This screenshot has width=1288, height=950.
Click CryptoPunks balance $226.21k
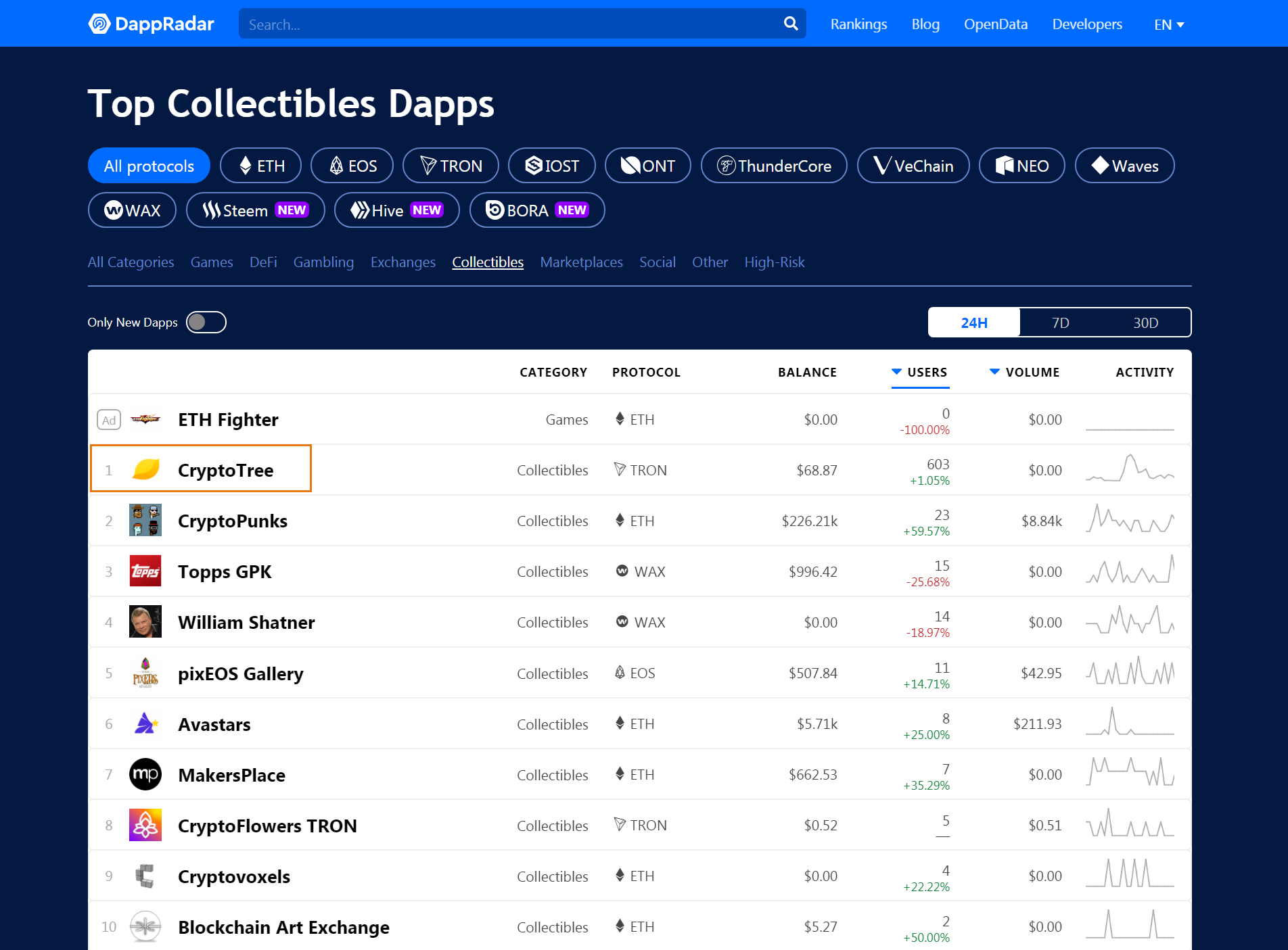point(810,521)
